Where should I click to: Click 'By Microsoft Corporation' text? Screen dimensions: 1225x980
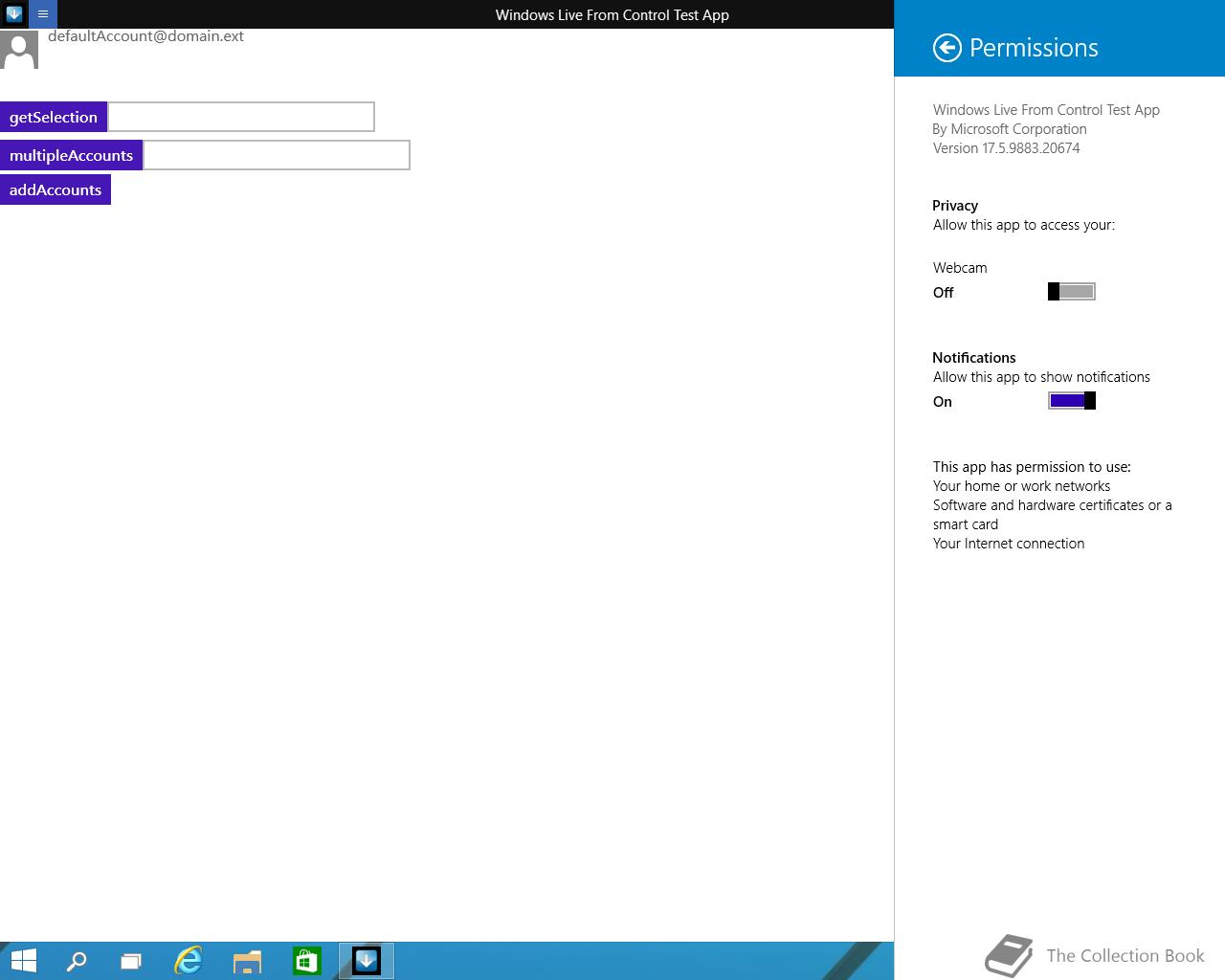(x=1010, y=129)
